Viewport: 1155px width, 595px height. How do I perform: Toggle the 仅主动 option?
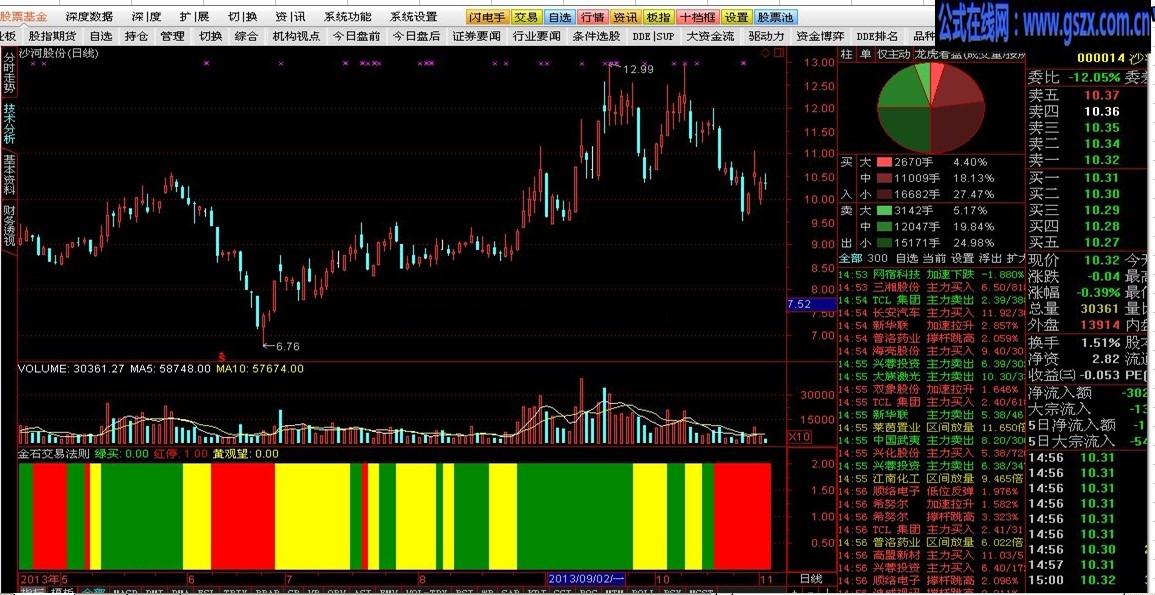(x=893, y=54)
